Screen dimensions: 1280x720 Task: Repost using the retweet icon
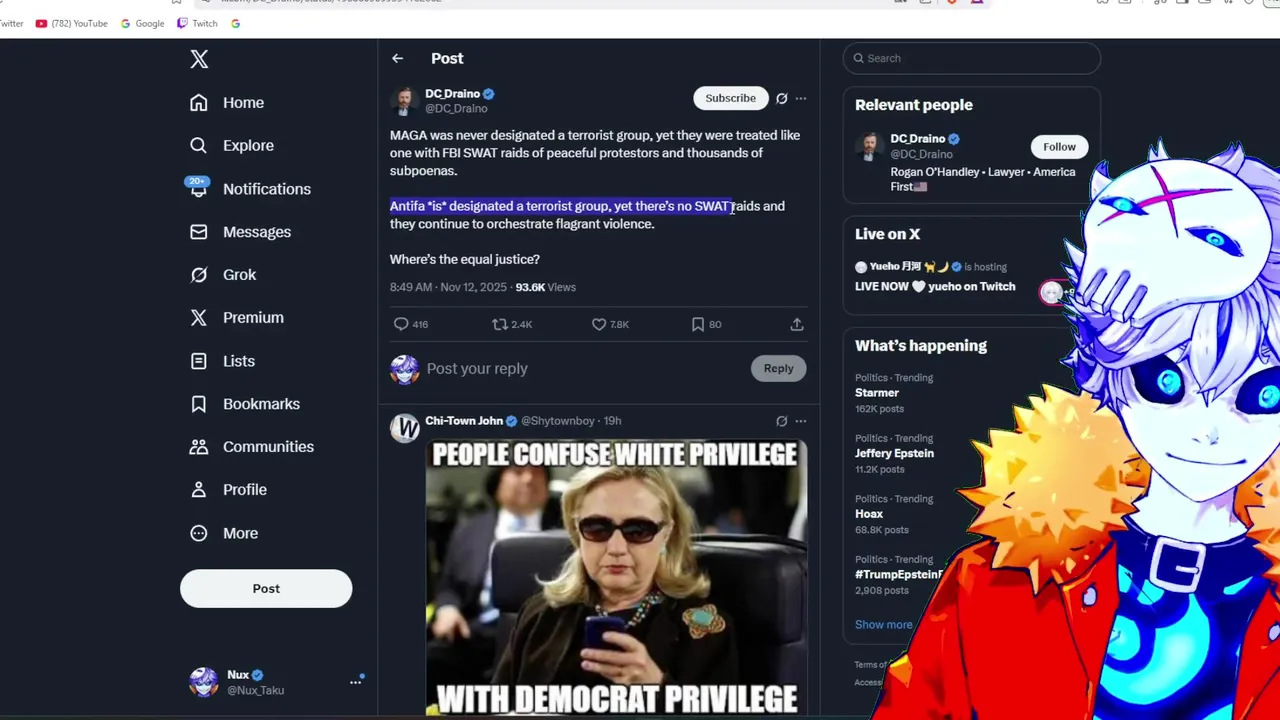coord(500,324)
